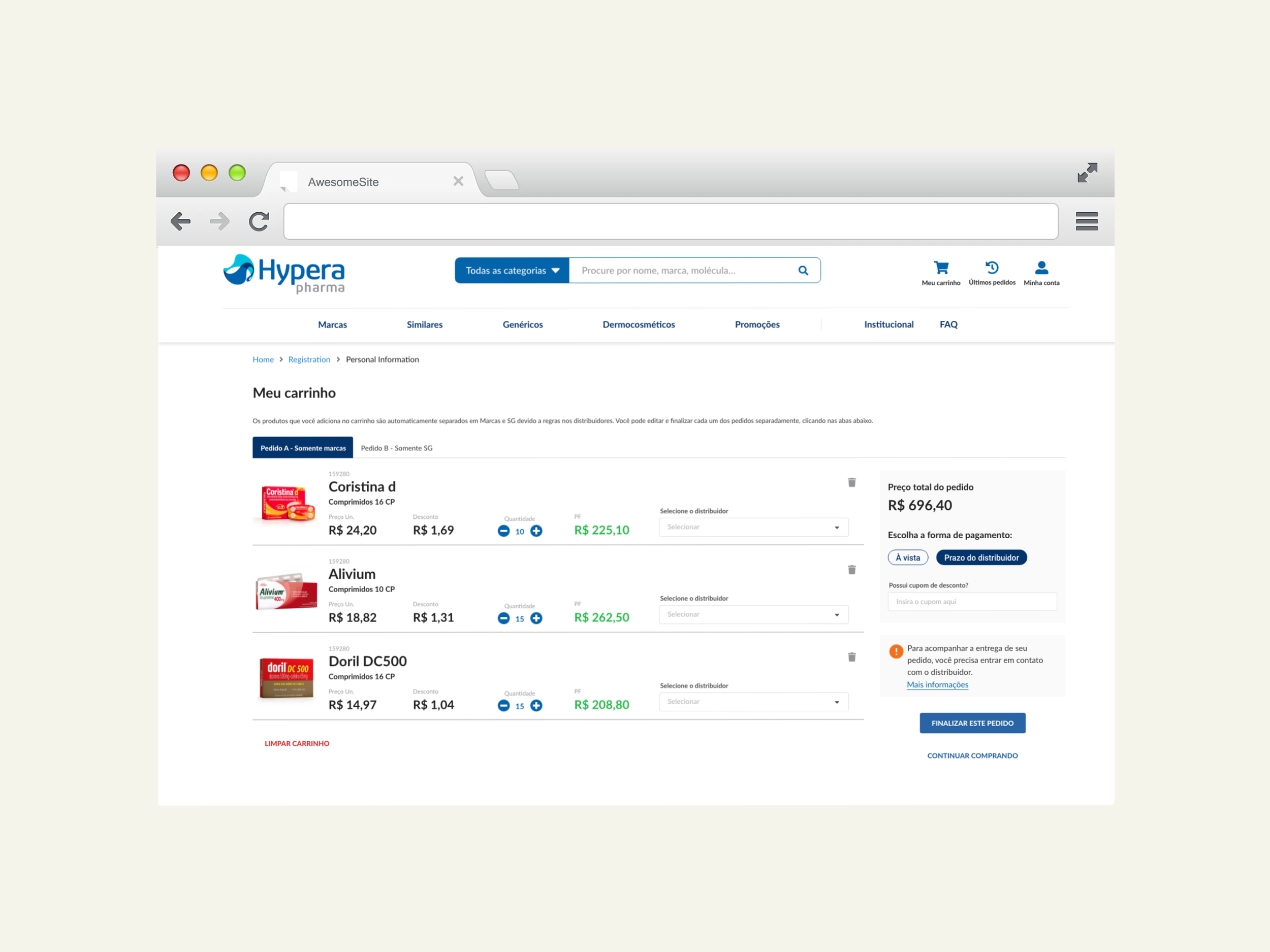Click browser reload icon
This screenshot has width=1270, height=952.
click(259, 221)
